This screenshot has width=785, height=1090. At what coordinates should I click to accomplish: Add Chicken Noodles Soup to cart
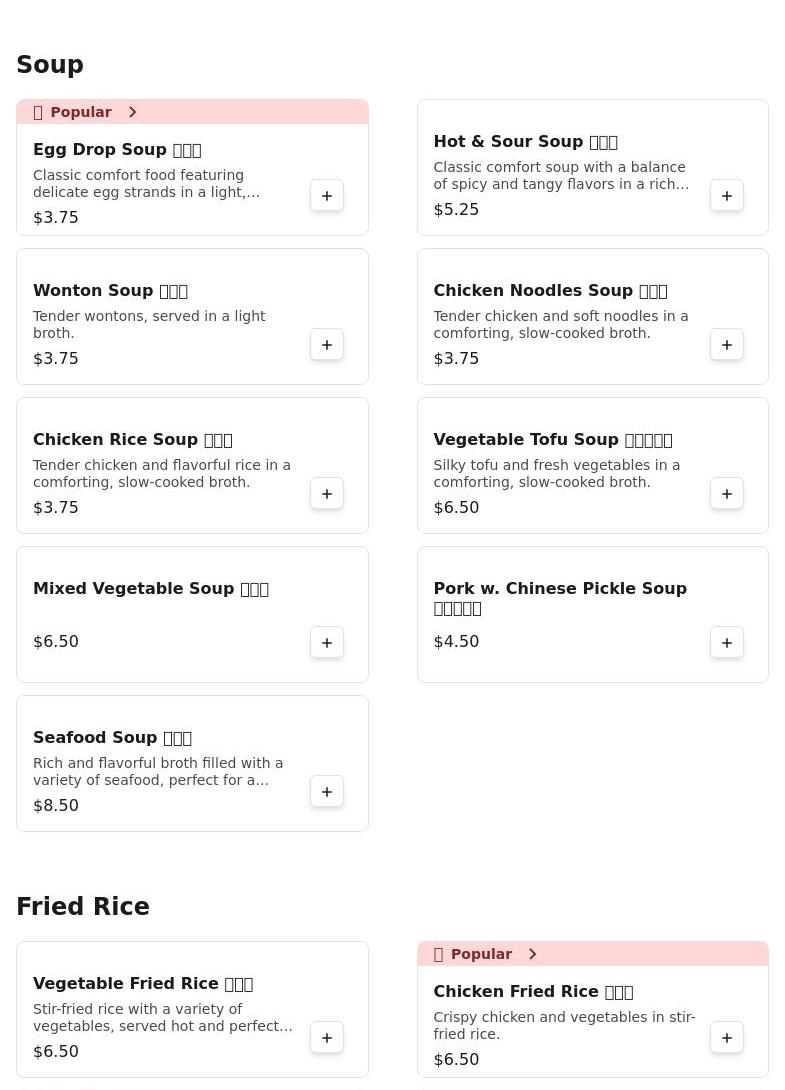[727, 345]
